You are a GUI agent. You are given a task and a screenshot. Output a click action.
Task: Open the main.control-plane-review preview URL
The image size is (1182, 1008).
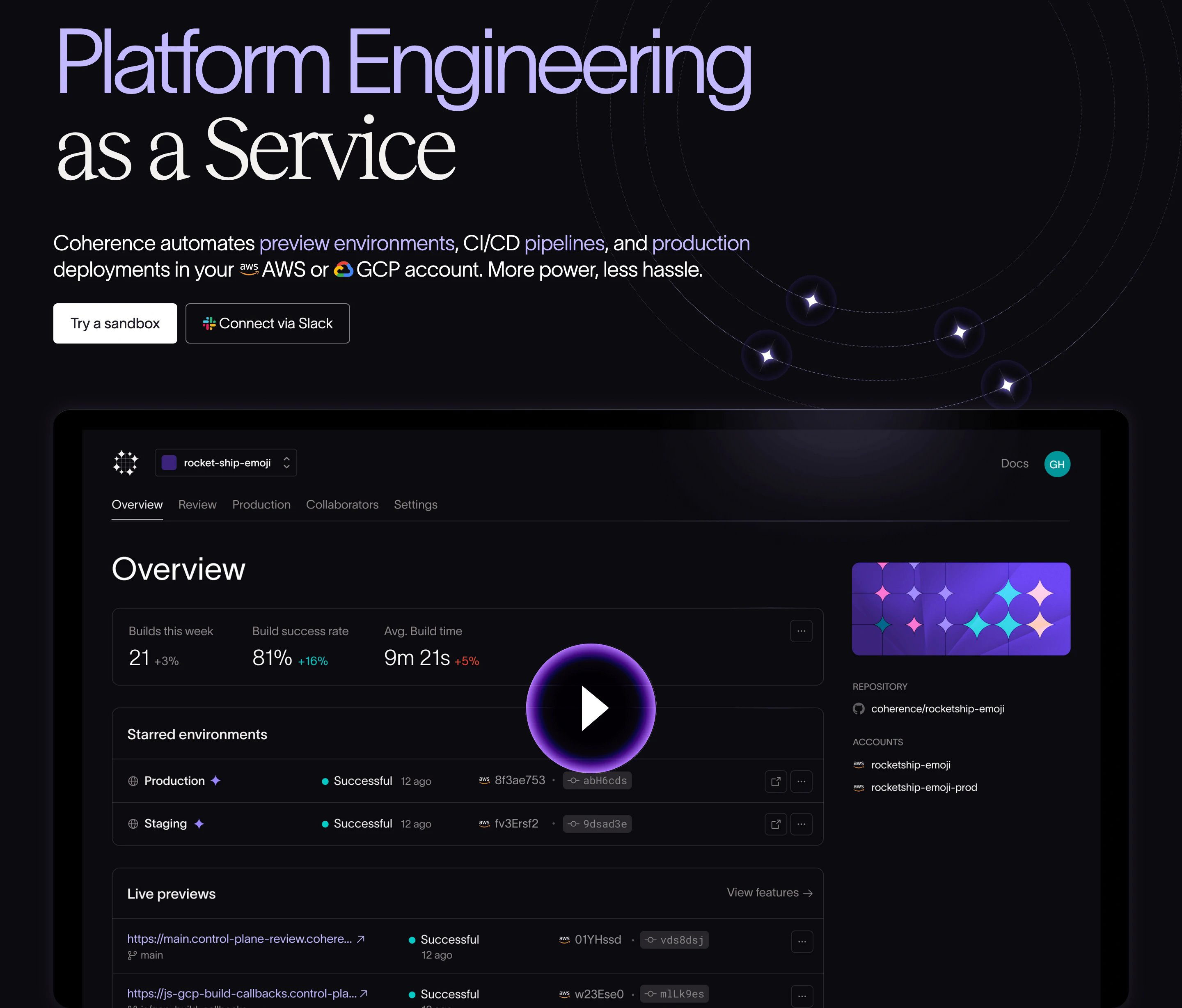pos(246,939)
